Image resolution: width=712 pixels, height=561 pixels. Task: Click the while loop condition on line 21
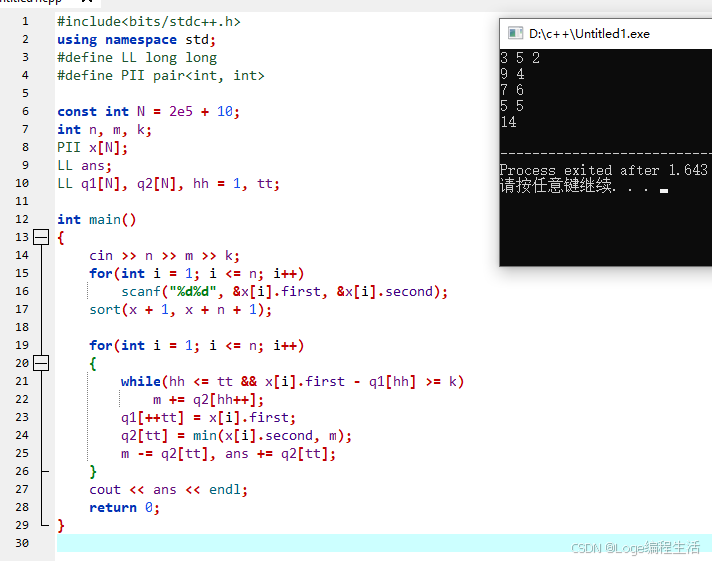point(292,381)
